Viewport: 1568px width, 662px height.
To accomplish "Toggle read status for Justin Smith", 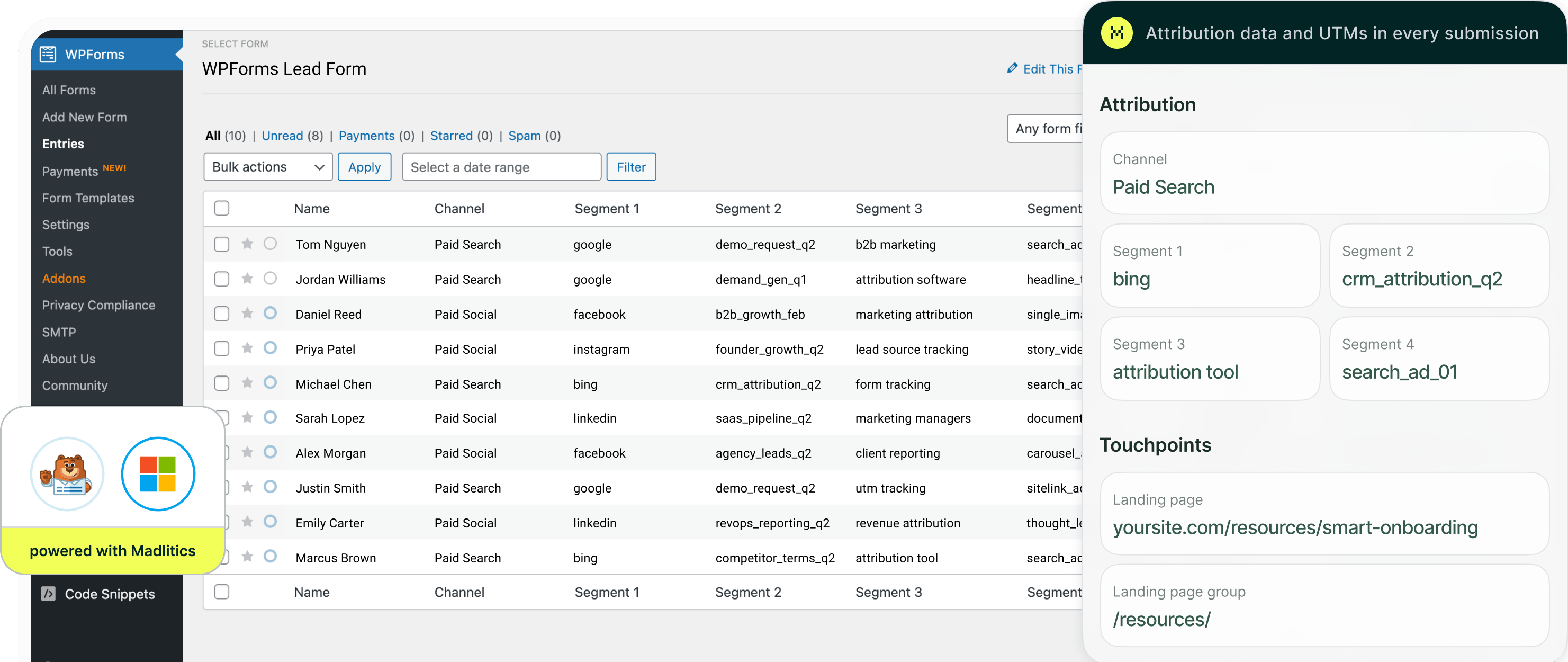I will (271, 487).
